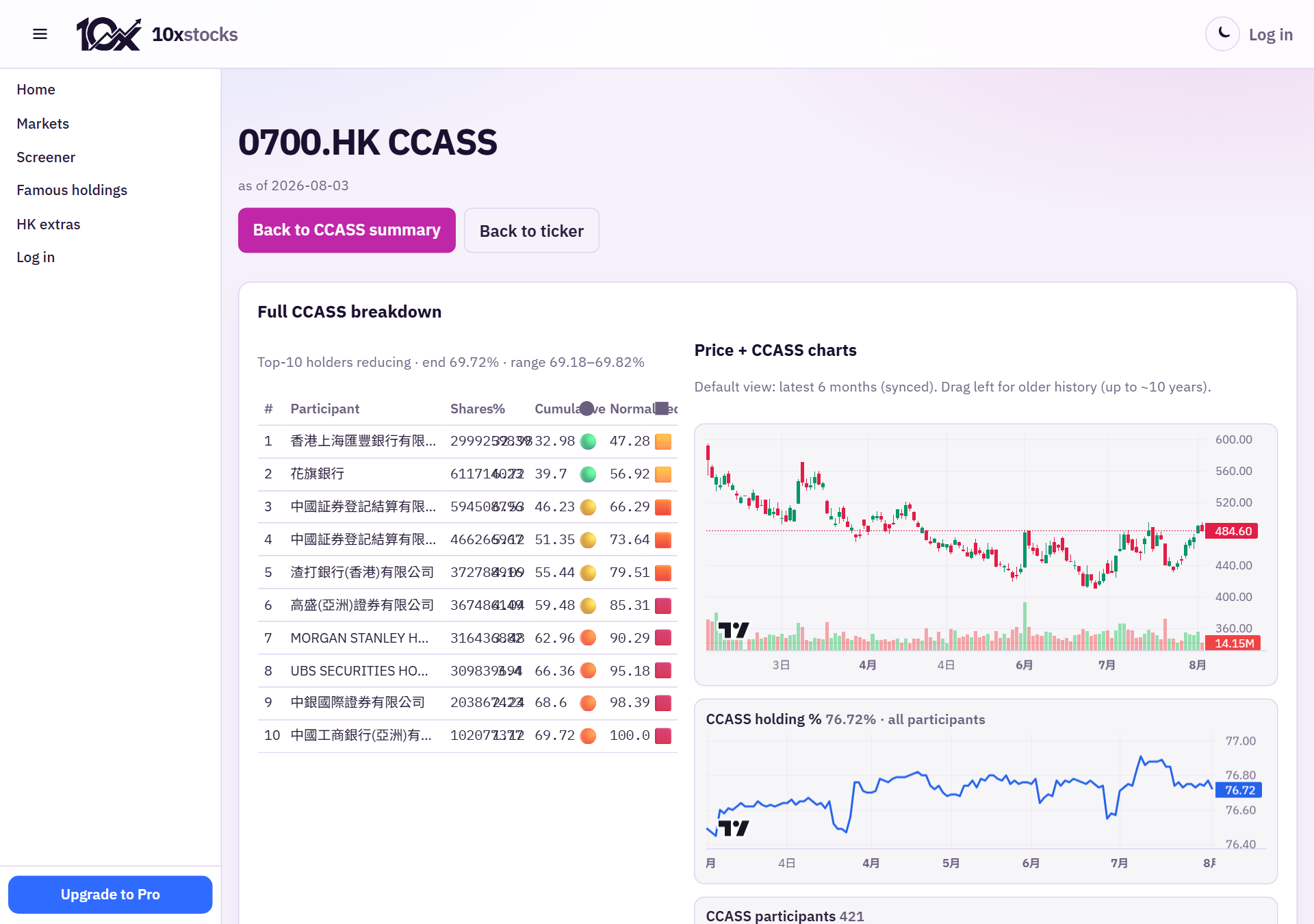Select participant 中國工商銀行(亞洲)有...
This screenshot has height=924, width=1314.
(361, 736)
